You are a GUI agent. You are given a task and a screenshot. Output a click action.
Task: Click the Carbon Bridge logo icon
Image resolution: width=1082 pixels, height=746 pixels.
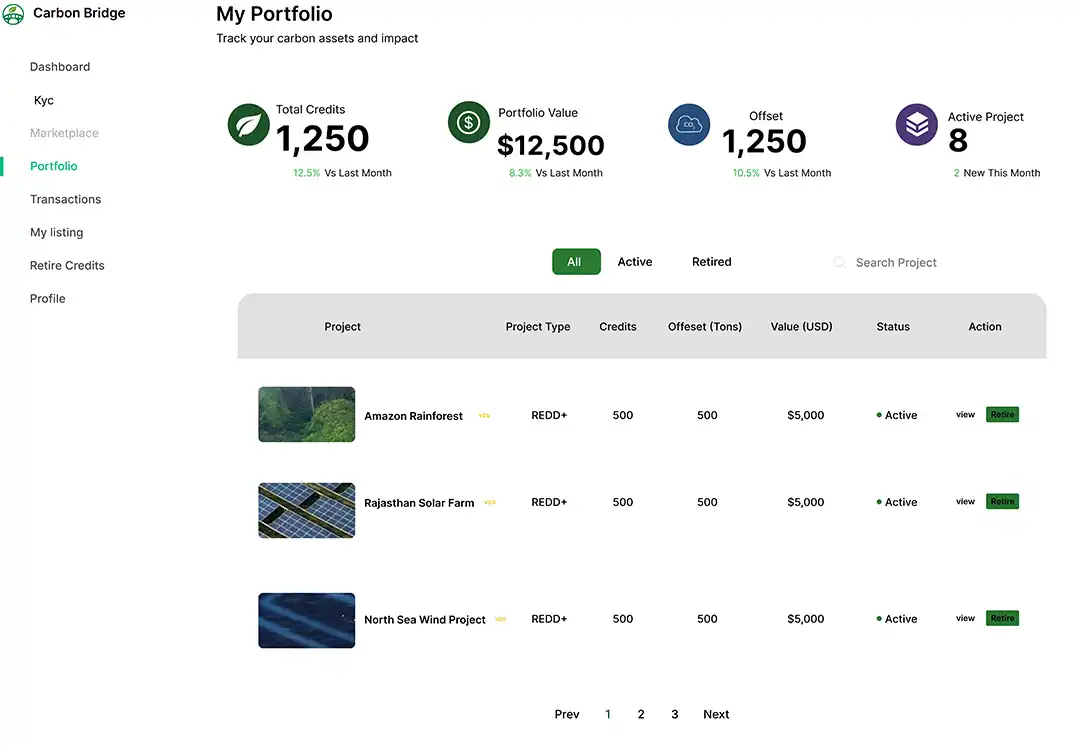pyautogui.click(x=13, y=14)
